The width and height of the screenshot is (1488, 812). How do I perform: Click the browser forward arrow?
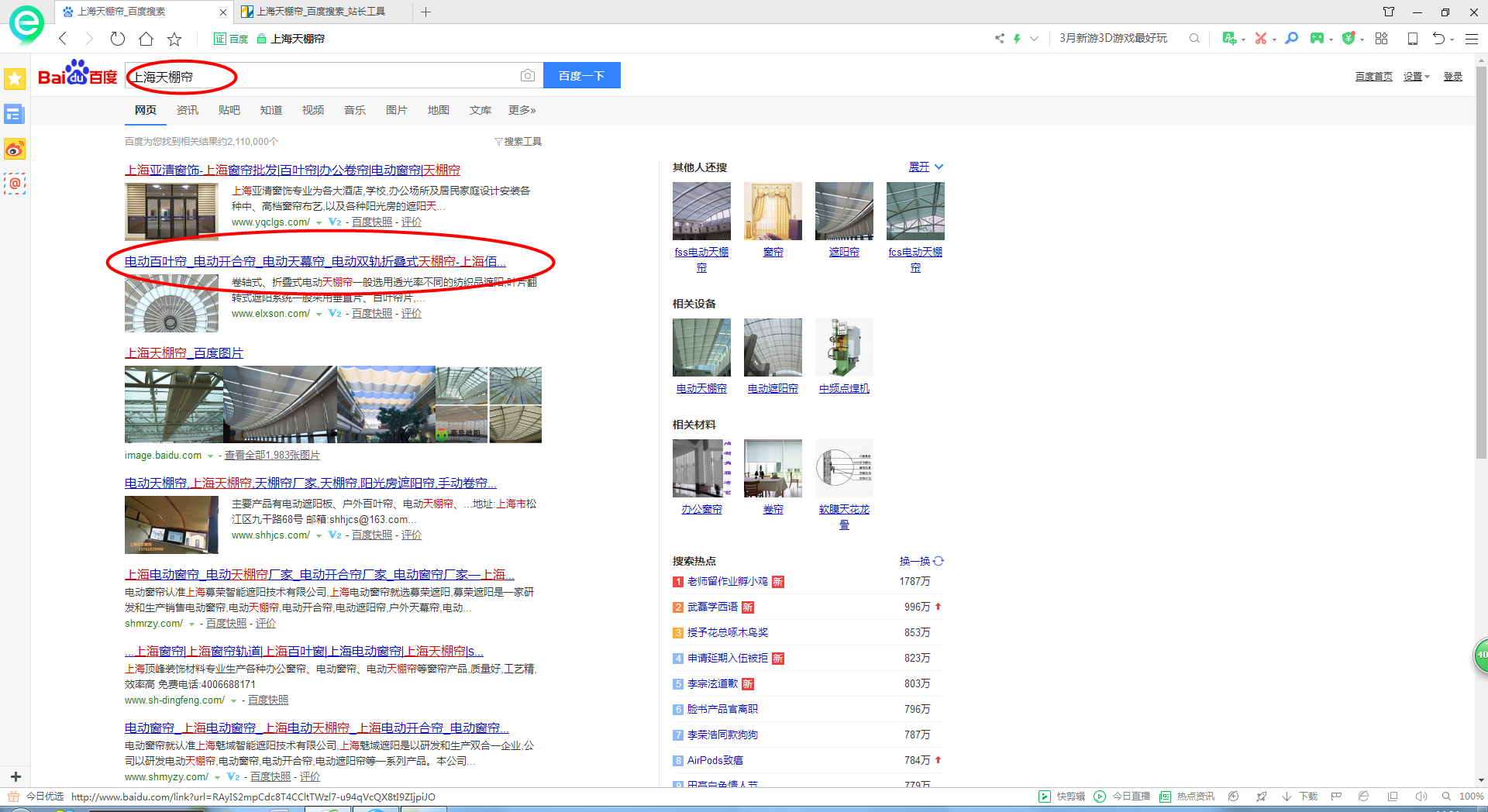[89, 39]
